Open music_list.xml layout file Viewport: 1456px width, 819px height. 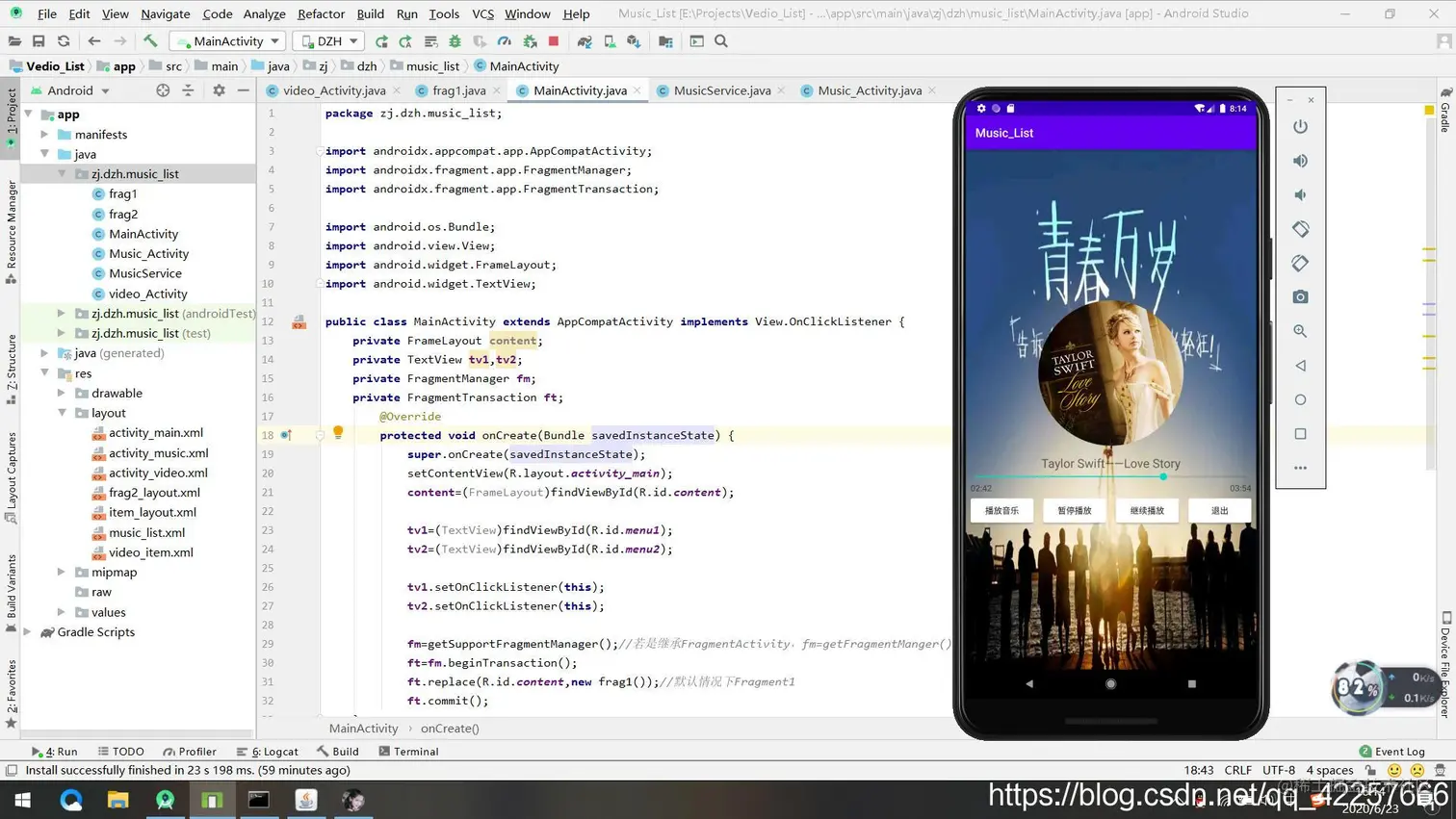(x=146, y=532)
